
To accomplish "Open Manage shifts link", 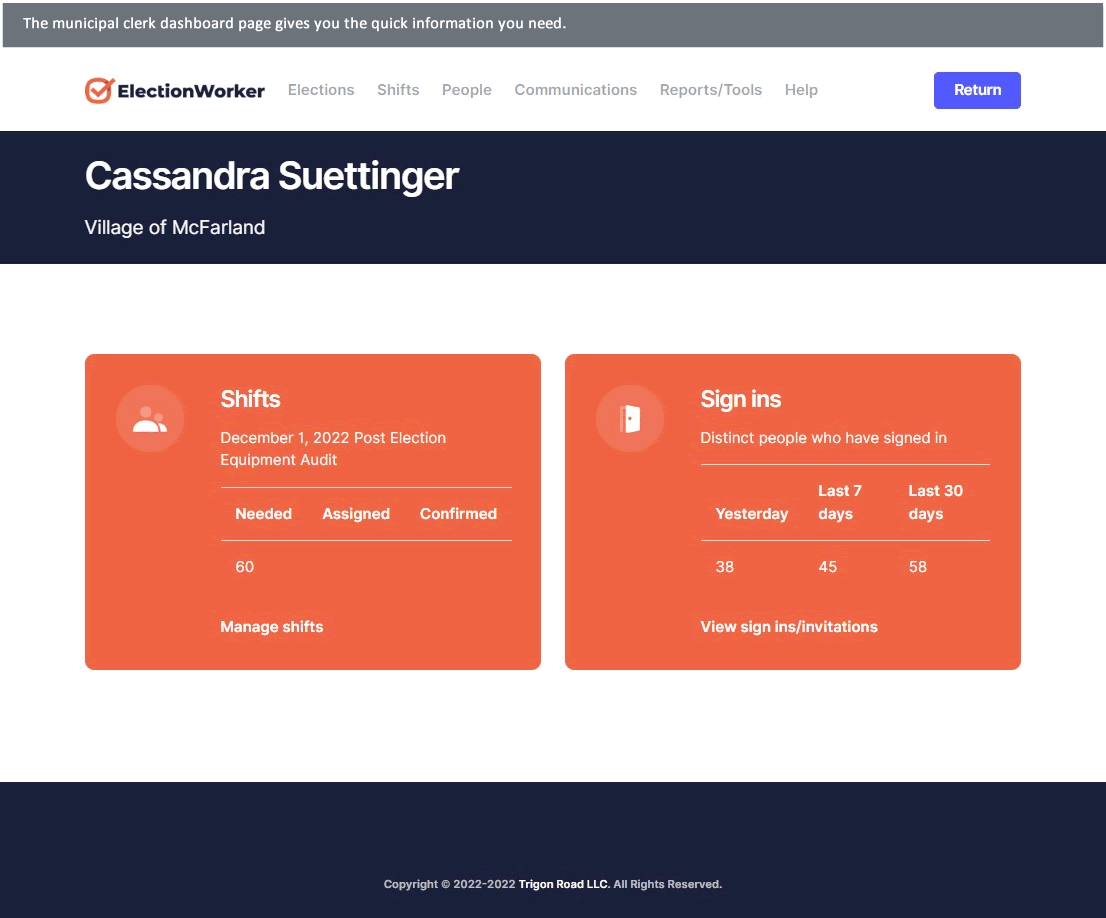I will pos(271,627).
